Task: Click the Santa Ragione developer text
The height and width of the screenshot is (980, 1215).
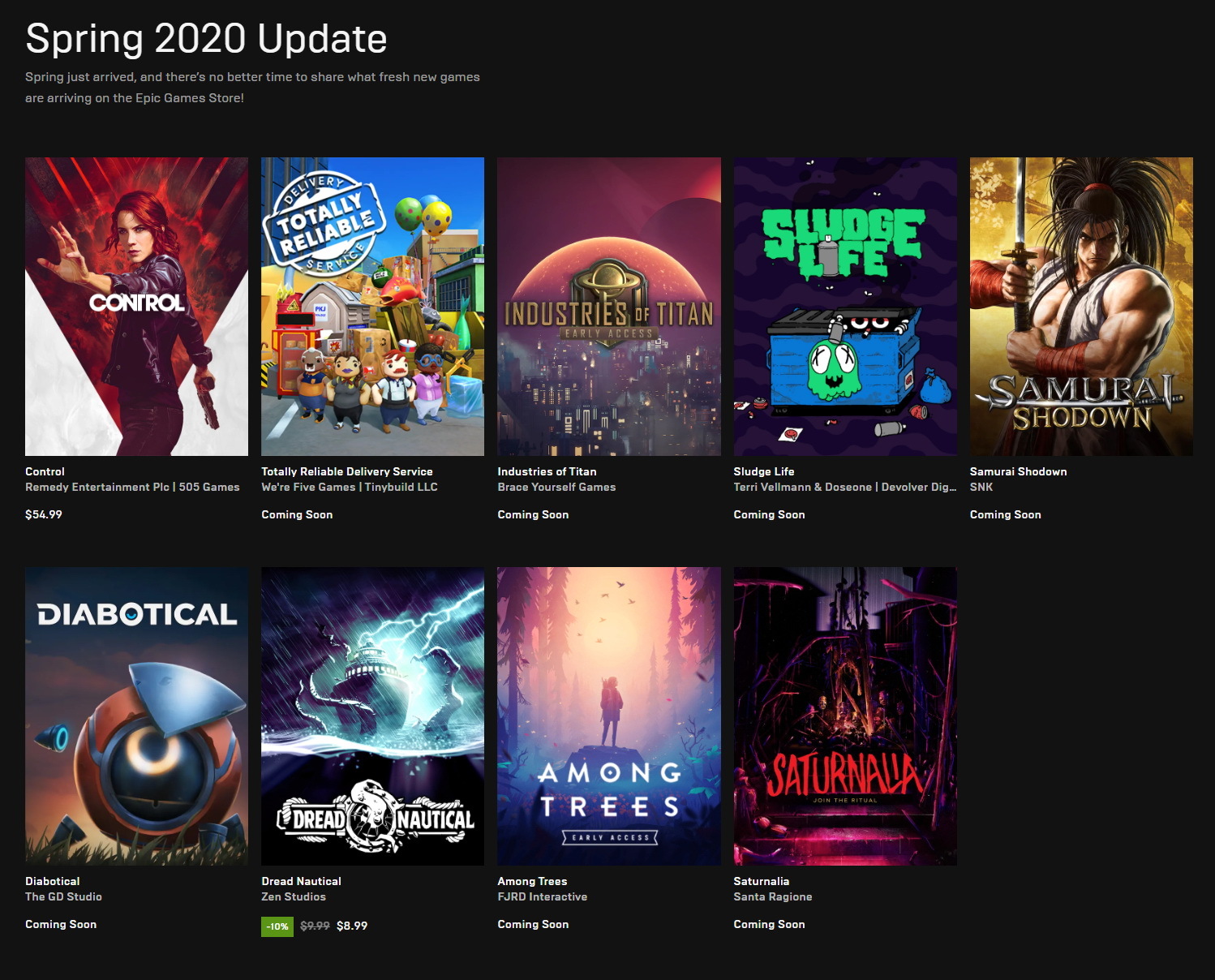Action: pos(773,896)
